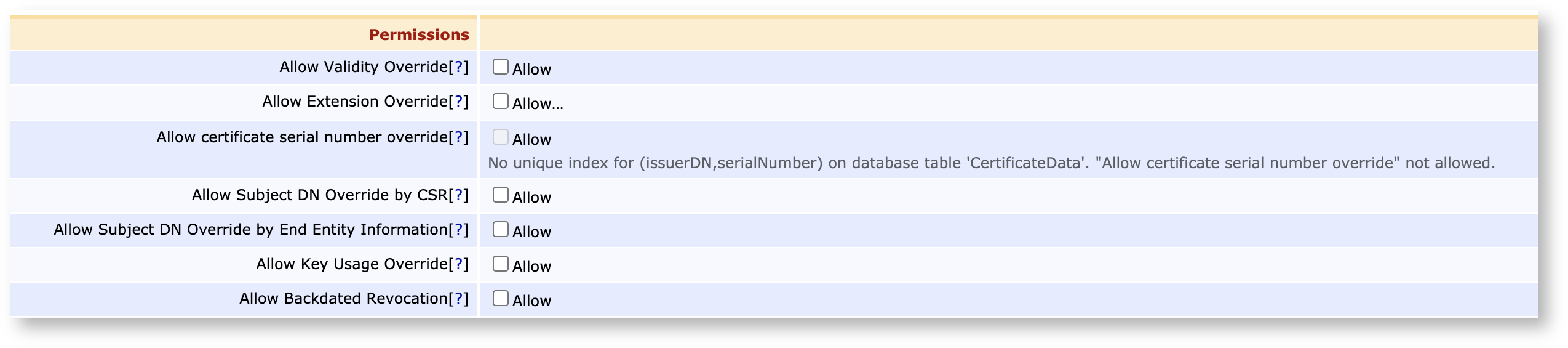This screenshot has height=348, width=1568.
Task: Click the Permissions section header
Action: tap(418, 35)
